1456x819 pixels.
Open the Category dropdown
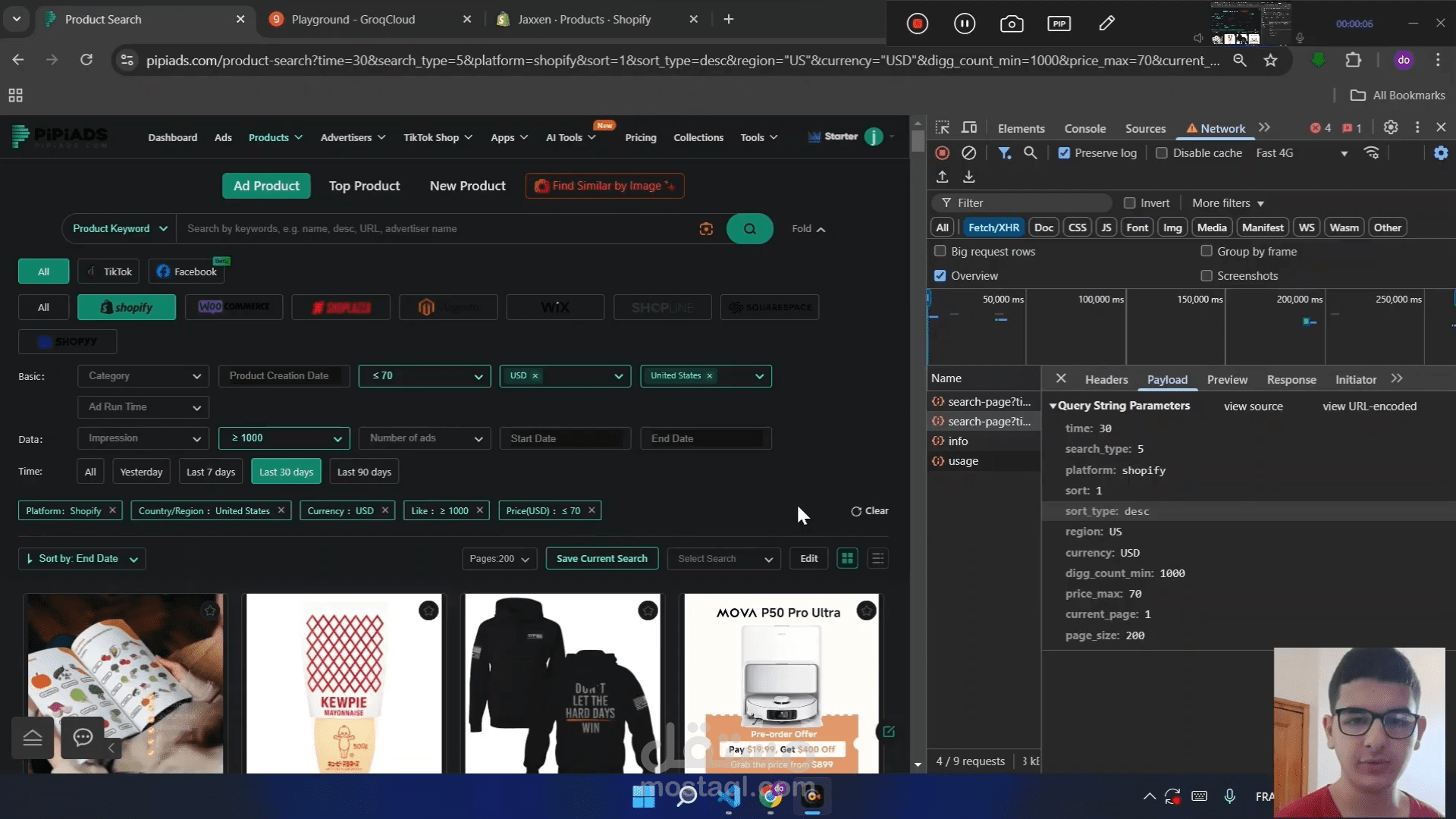pyautogui.click(x=143, y=375)
